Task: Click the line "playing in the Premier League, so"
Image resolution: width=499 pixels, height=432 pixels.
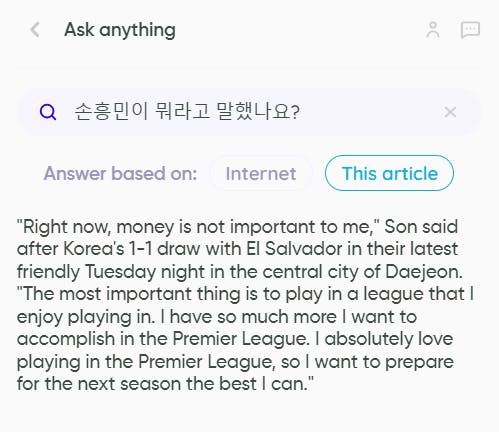Action: point(159,362)
